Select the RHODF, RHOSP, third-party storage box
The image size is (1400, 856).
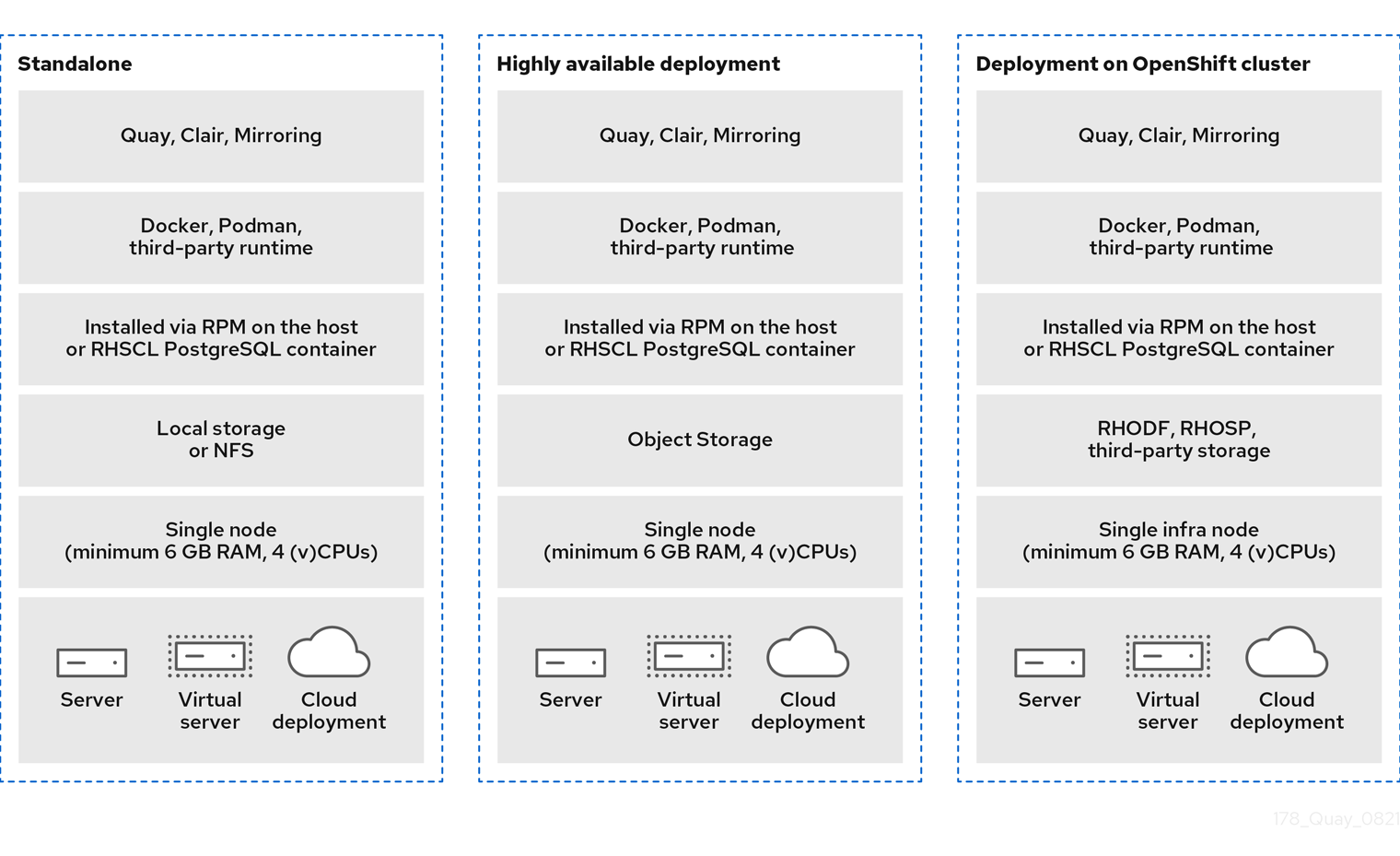pos(1179,440)
